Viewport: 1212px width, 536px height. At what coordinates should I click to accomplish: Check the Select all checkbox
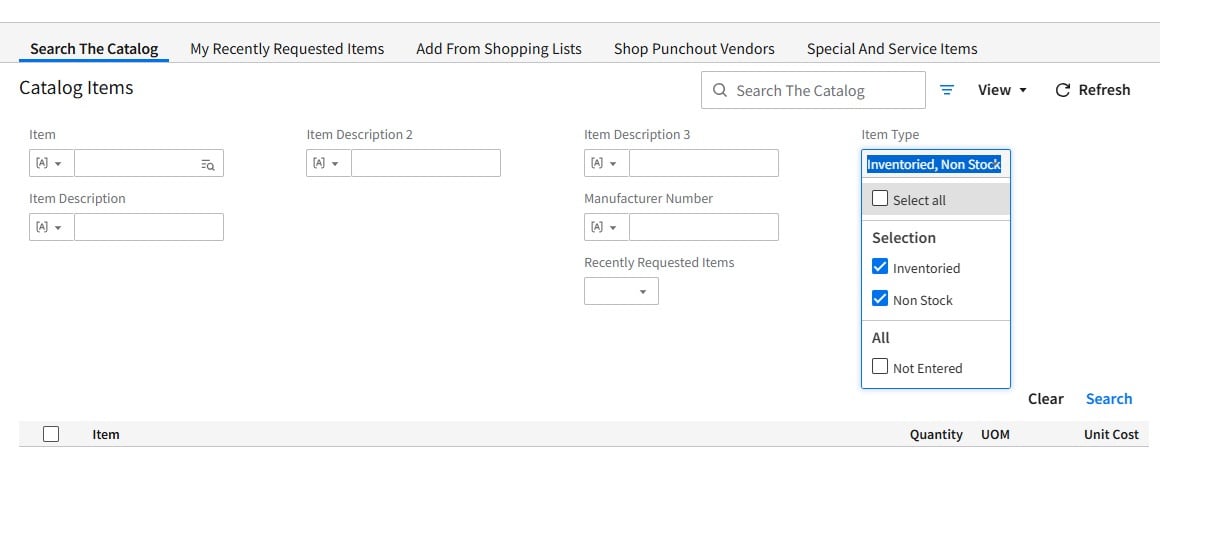880,199
